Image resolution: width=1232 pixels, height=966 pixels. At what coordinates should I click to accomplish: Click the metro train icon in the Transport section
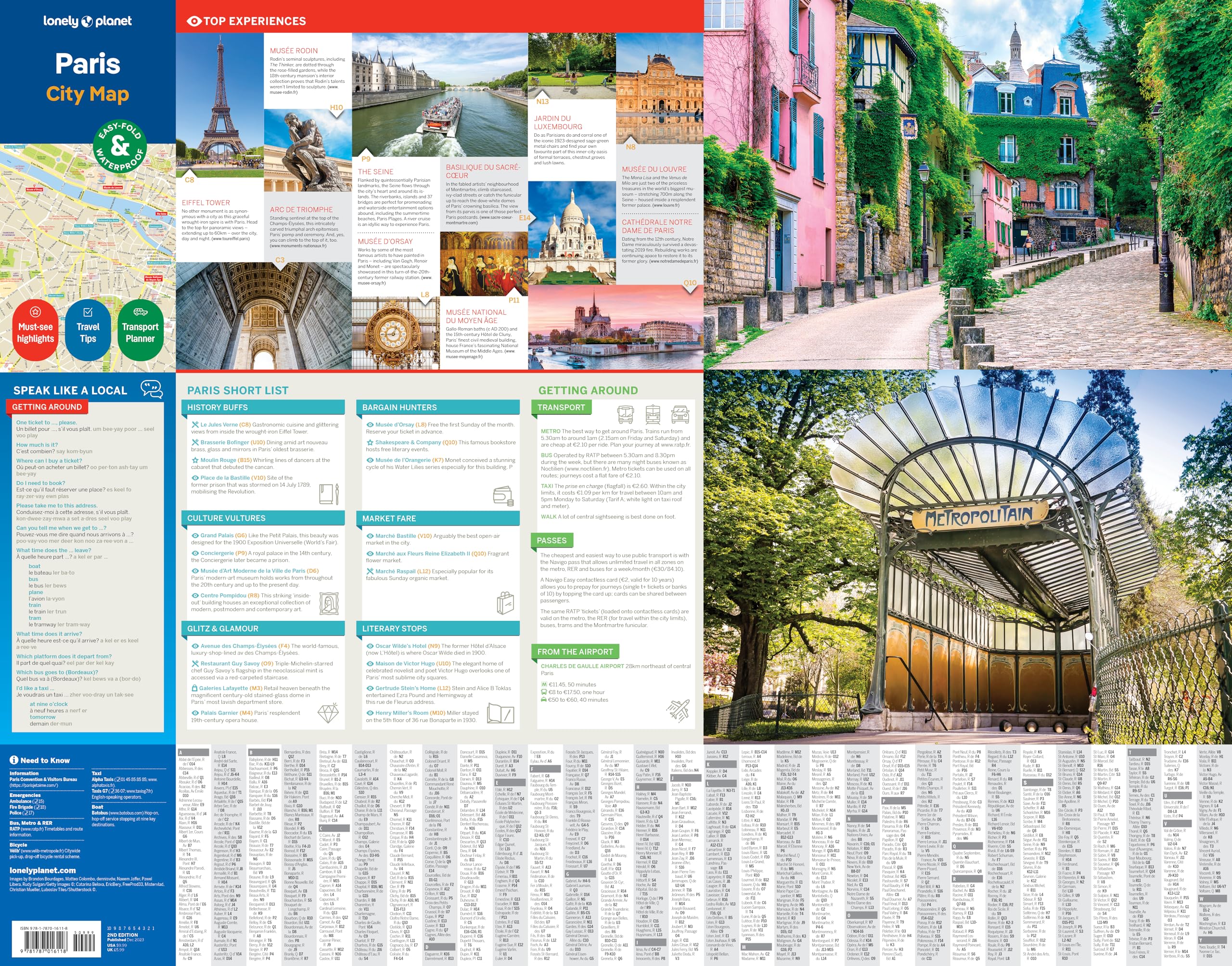pyautogui.click(x=653, y=414)
